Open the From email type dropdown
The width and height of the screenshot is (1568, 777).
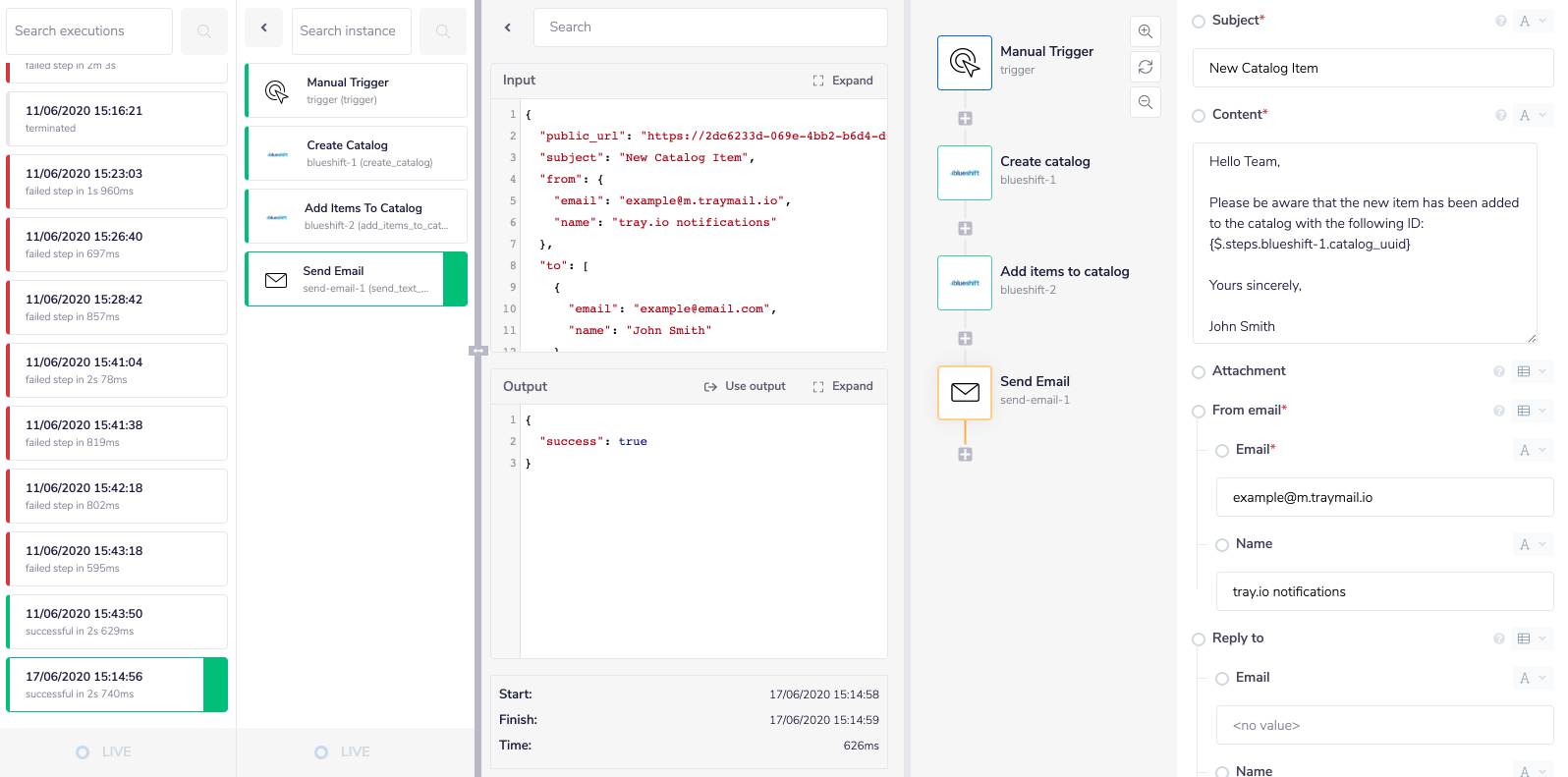point(1531,411)
